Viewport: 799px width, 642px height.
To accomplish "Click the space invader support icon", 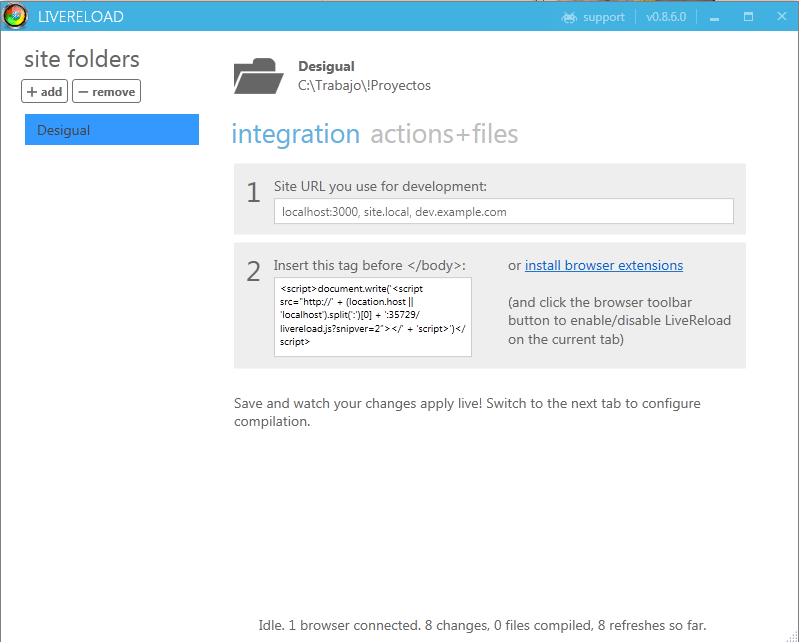I will [569, 17].
